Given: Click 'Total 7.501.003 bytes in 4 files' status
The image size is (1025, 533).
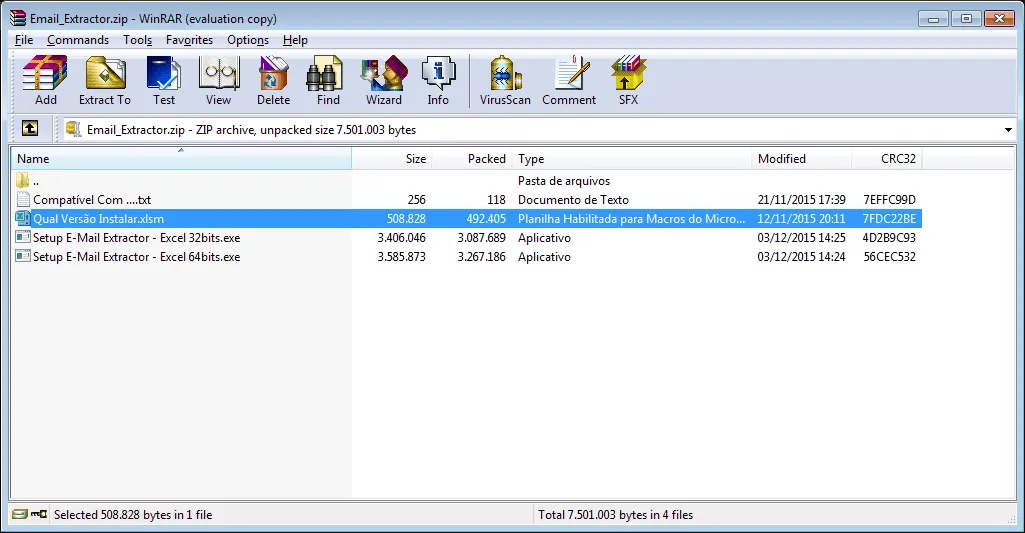Looking at the screenshot, I should 615,515.
